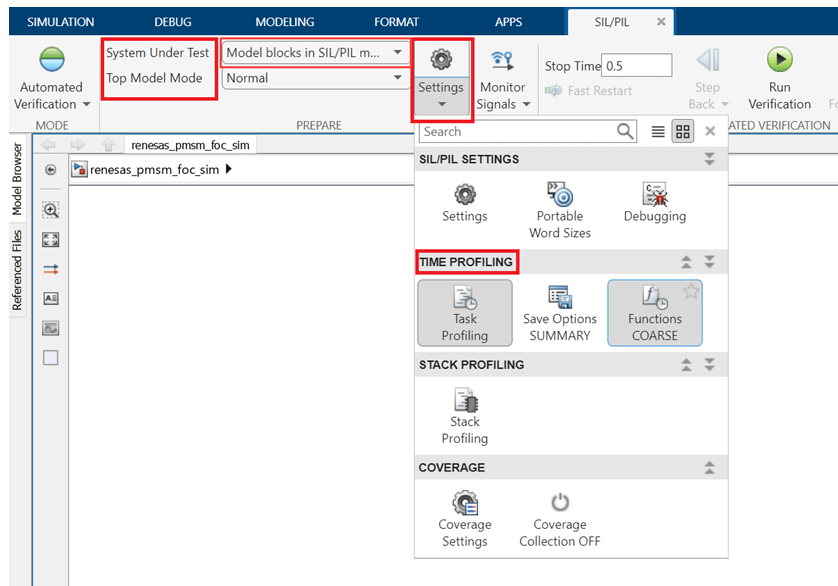Open Top Model Mode dropdown
Viewport: 838px width, 586px height.
coord(315,78)
